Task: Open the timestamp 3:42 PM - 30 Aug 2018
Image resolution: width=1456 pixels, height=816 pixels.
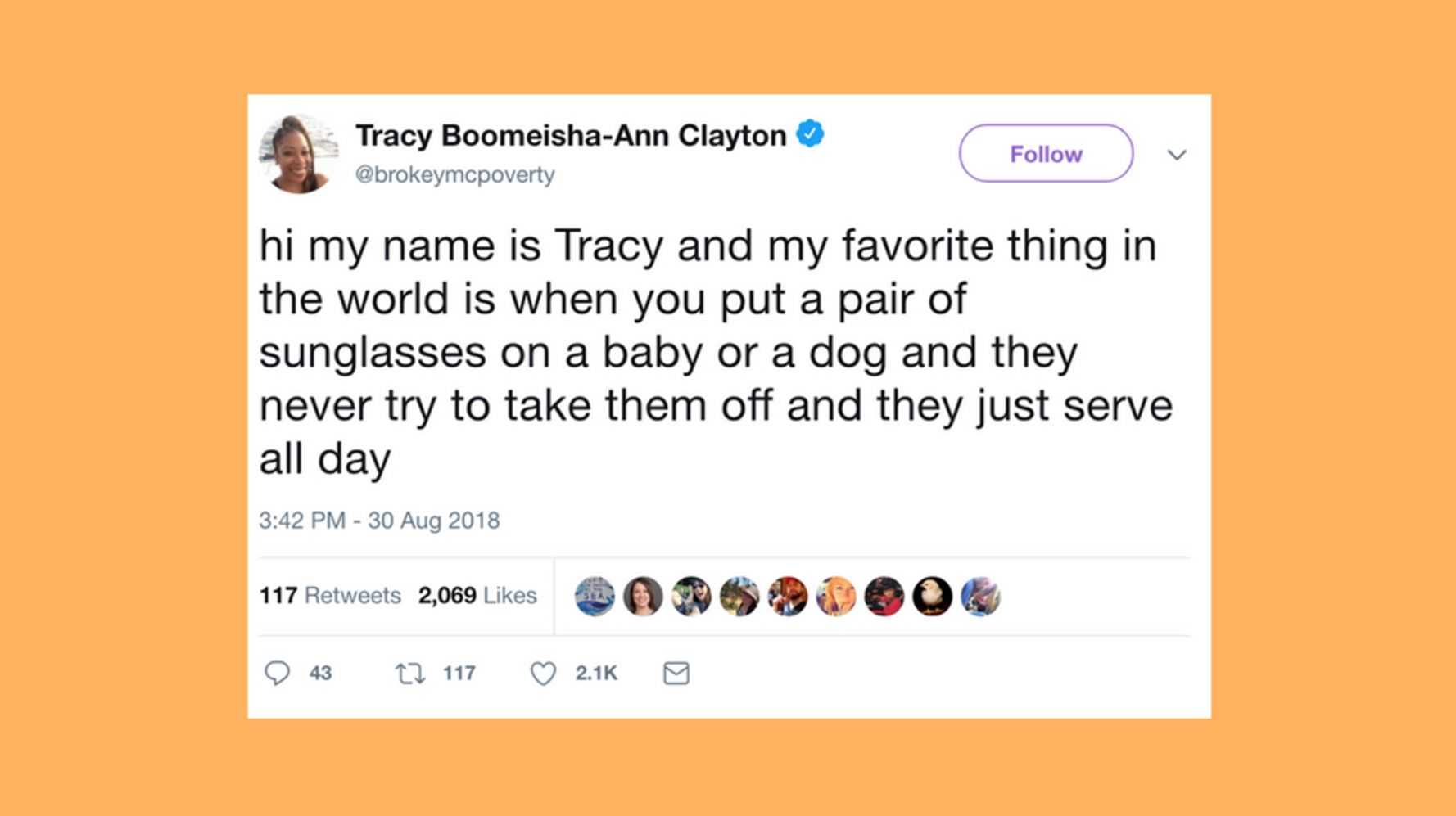Action: pos(379,520)
